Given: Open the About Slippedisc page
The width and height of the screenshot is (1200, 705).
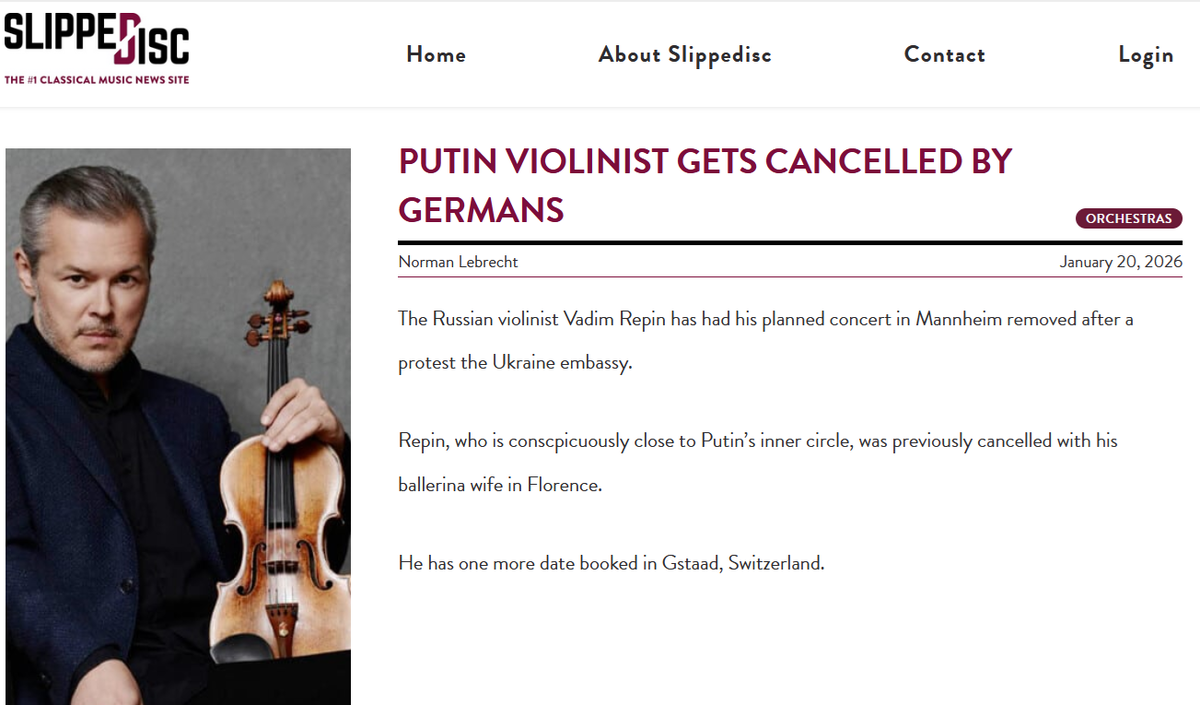Looking at the screenshot, I should 685,55.
